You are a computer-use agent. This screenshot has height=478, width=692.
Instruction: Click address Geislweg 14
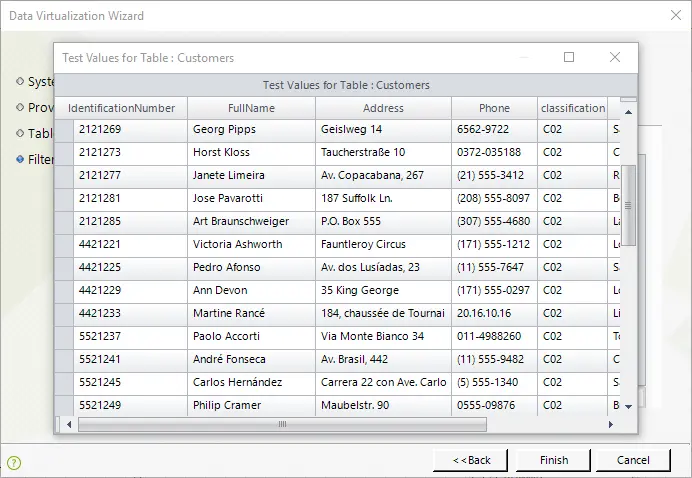point(383,131)
